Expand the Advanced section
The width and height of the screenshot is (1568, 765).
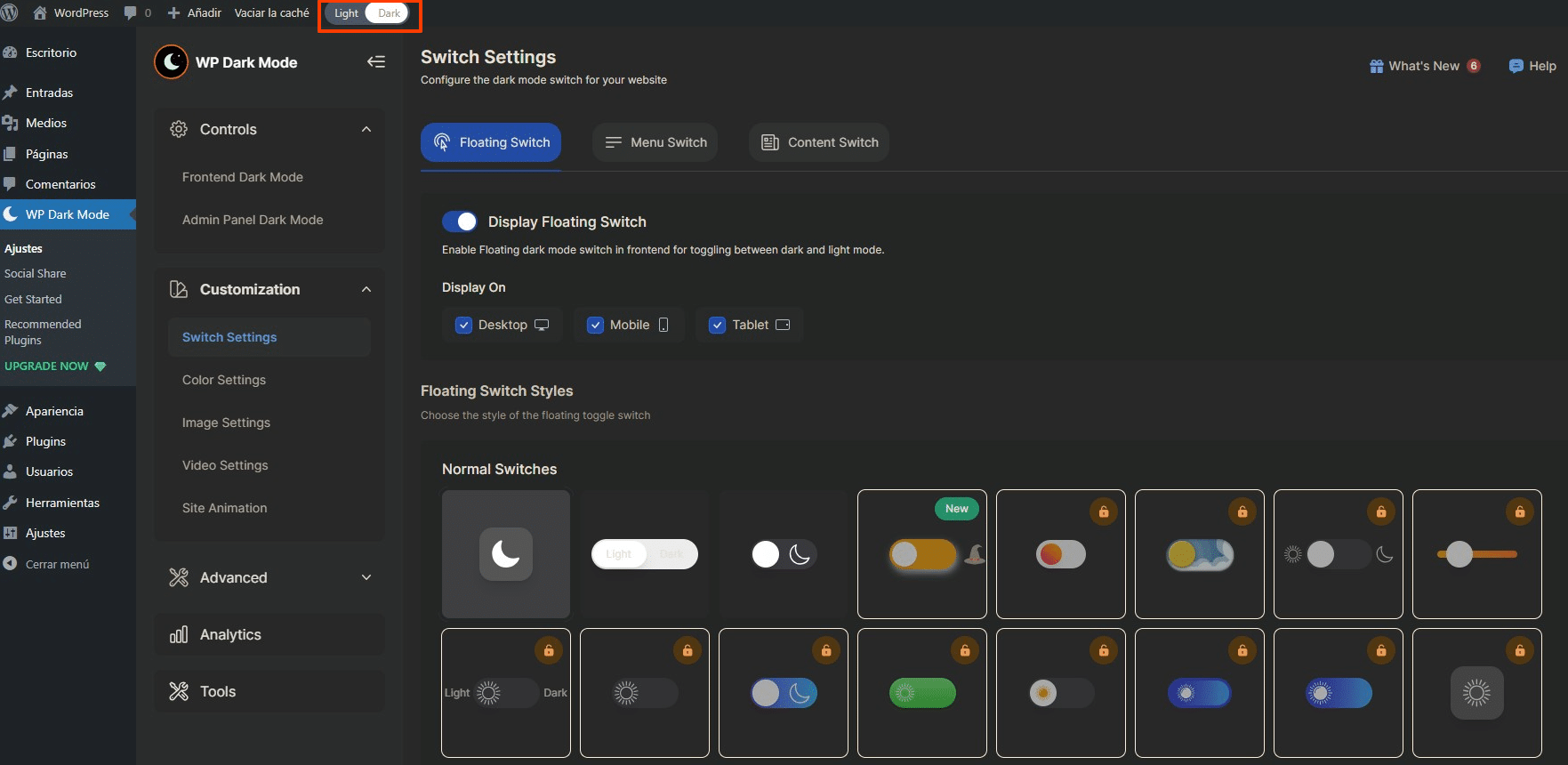[366, 577]
